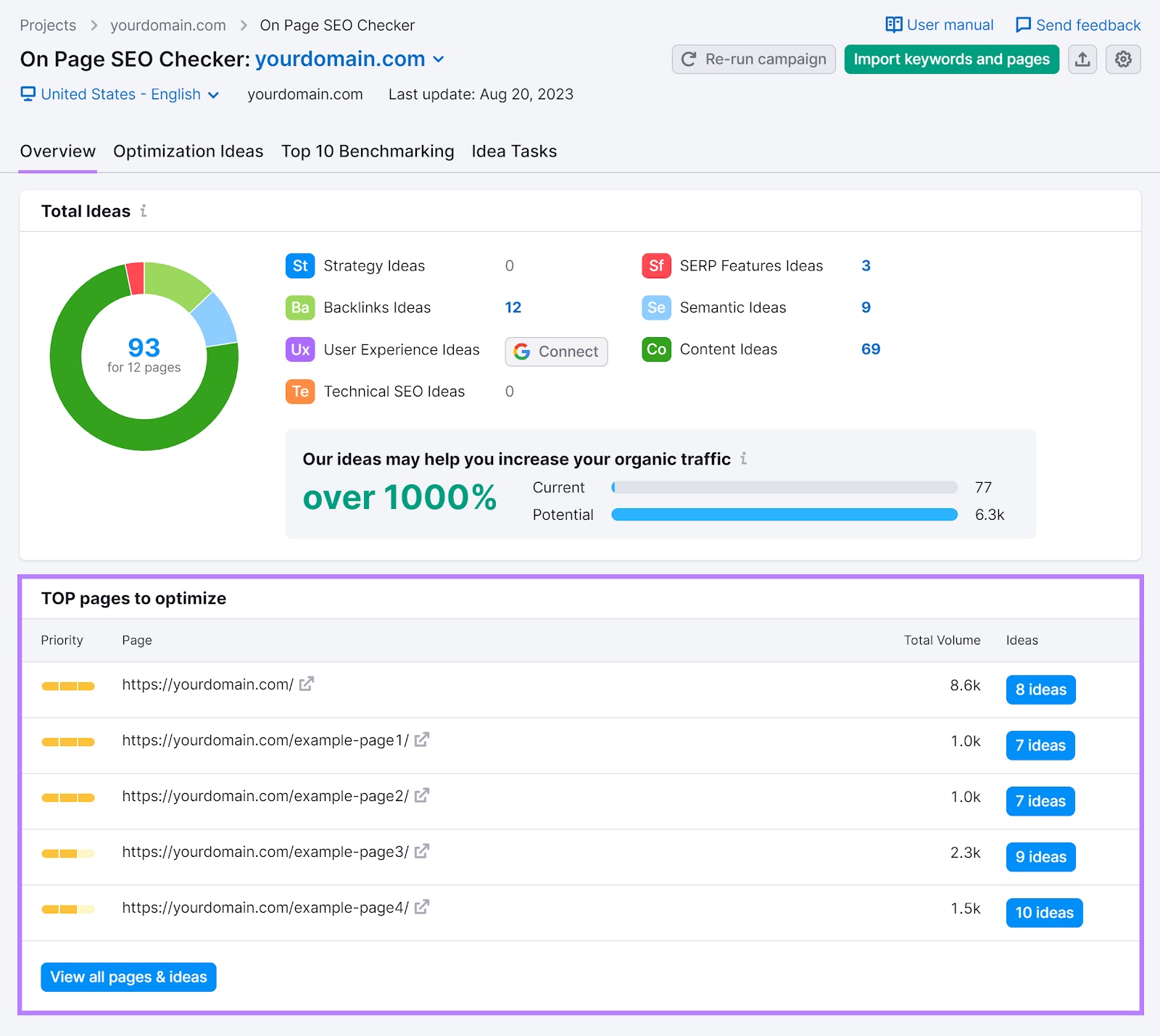
Task: Click the Potential traffic progress bar
Action: [x=784, y=515]
